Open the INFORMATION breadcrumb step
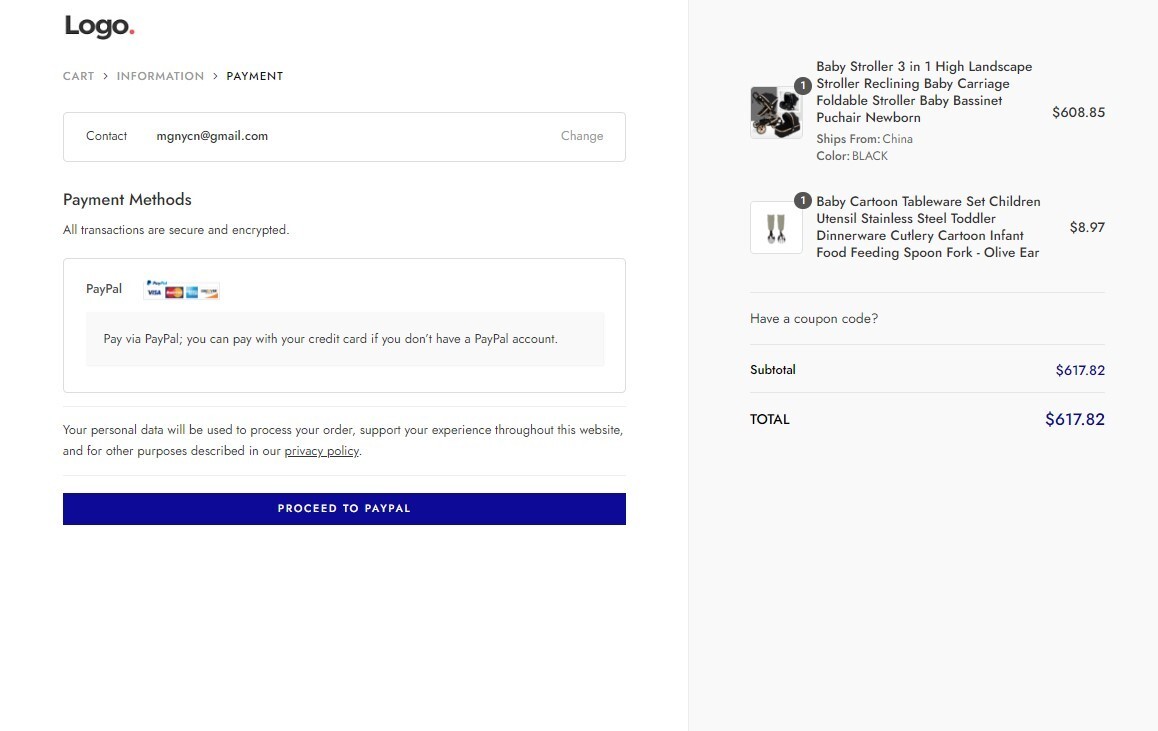 pyautogui.click(x=160, y=76)
